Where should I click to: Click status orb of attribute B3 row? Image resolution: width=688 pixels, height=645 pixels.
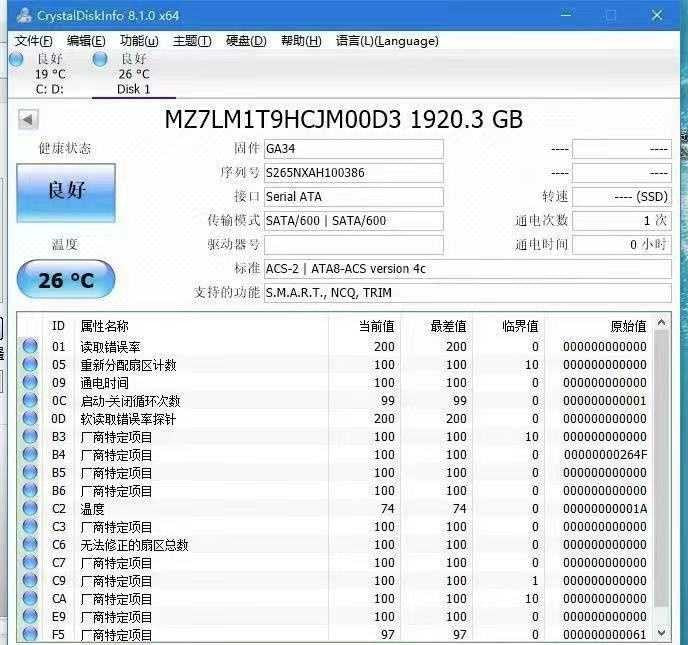click(30, 436)
